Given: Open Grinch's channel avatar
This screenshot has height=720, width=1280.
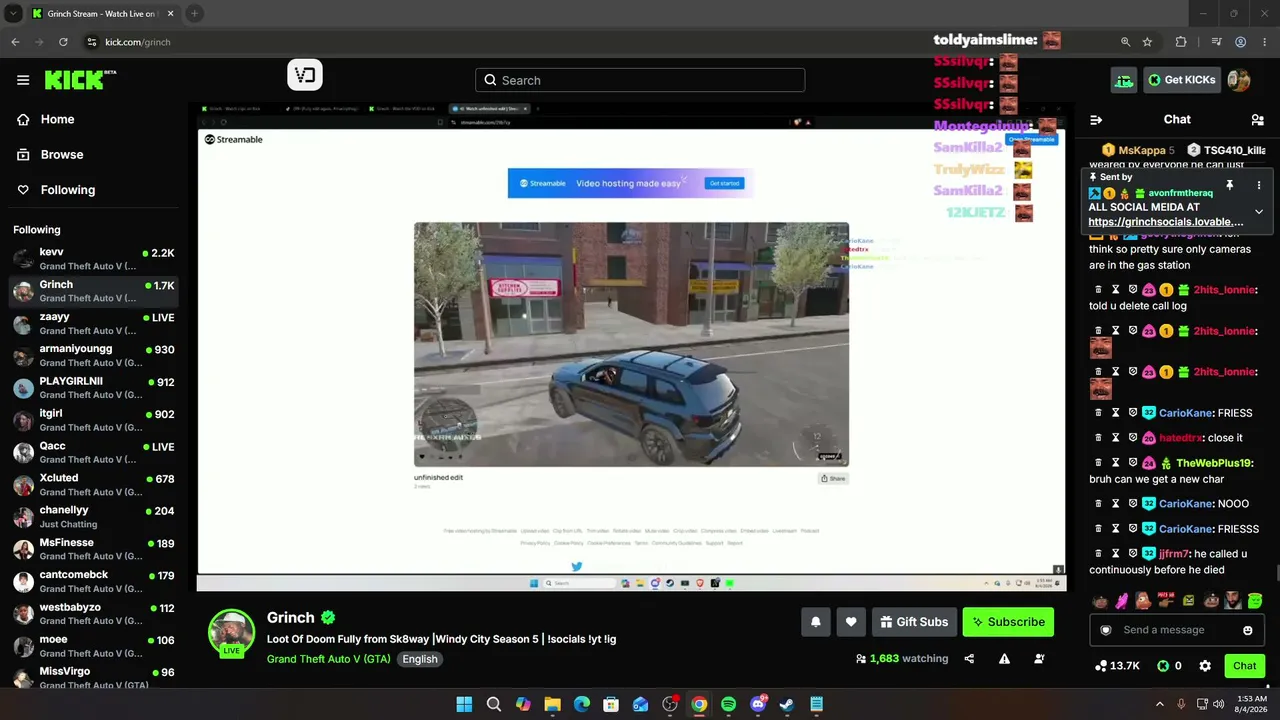Looking at the screenshot, I should pos(231,634).
